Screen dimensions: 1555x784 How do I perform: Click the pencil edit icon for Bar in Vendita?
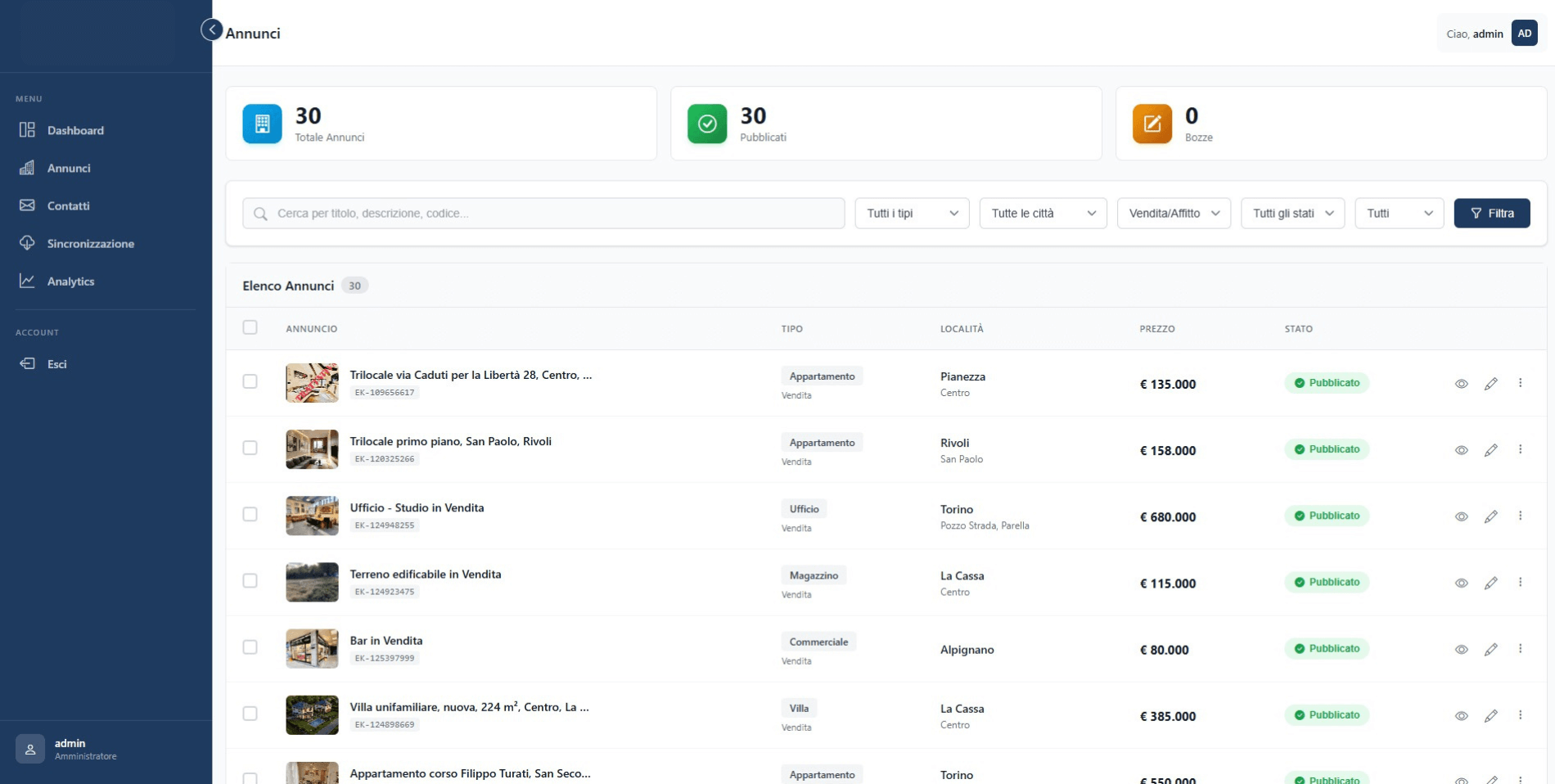1491,649
